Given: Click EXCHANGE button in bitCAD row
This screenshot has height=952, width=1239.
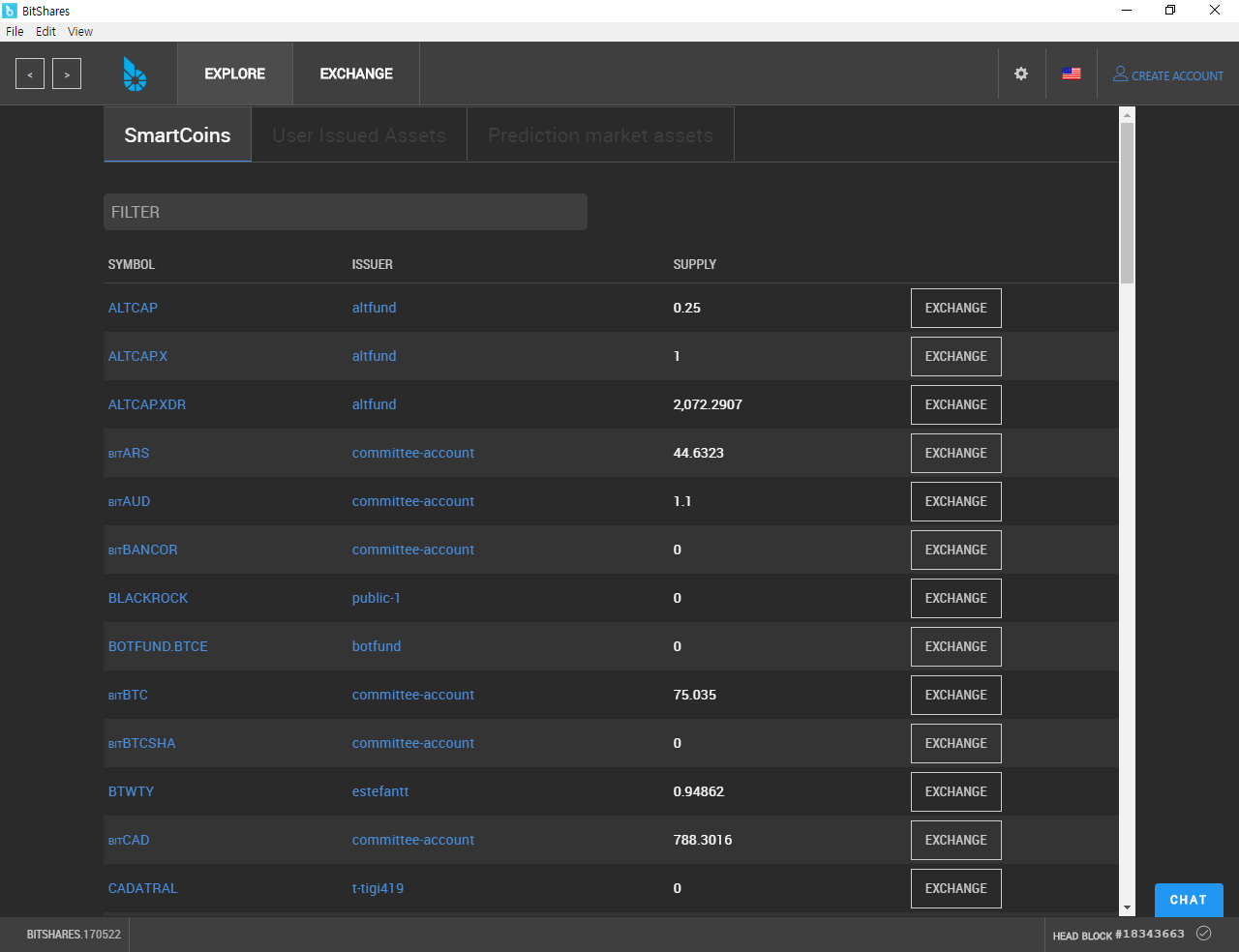Looking at the screenshot, I should tap(956, 840).
